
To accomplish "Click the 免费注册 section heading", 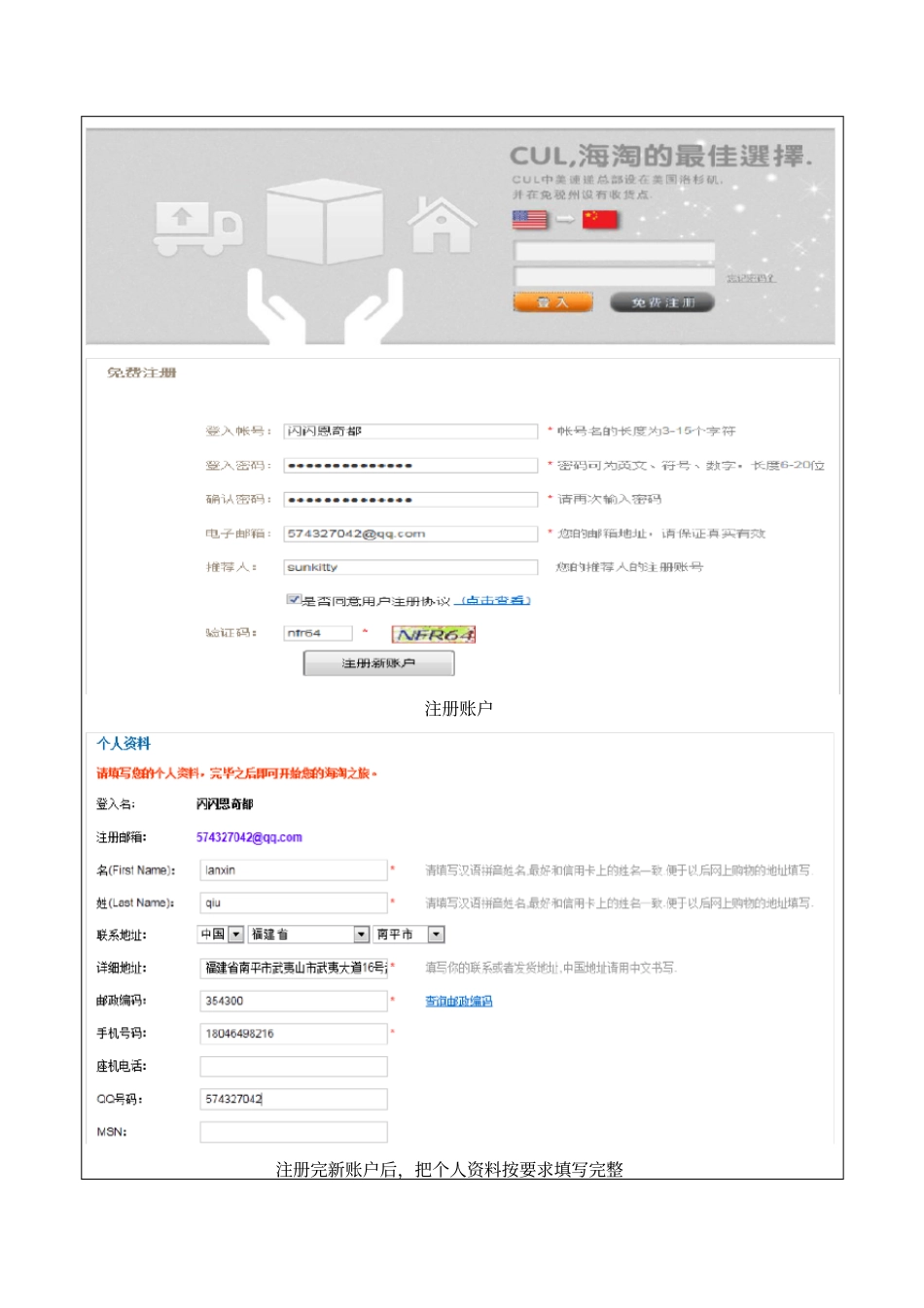I will pos(142,372).
